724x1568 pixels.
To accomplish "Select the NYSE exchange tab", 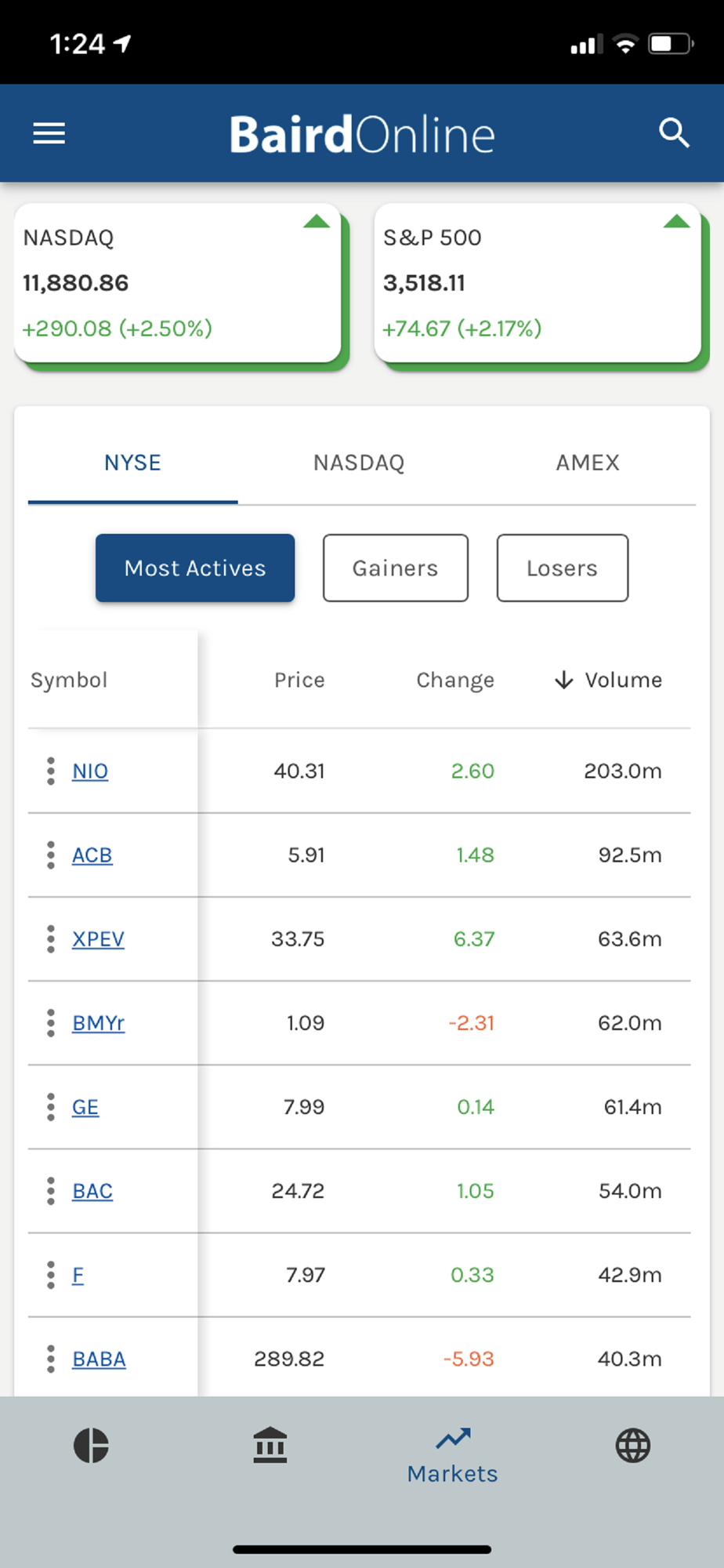I will 132,463.
